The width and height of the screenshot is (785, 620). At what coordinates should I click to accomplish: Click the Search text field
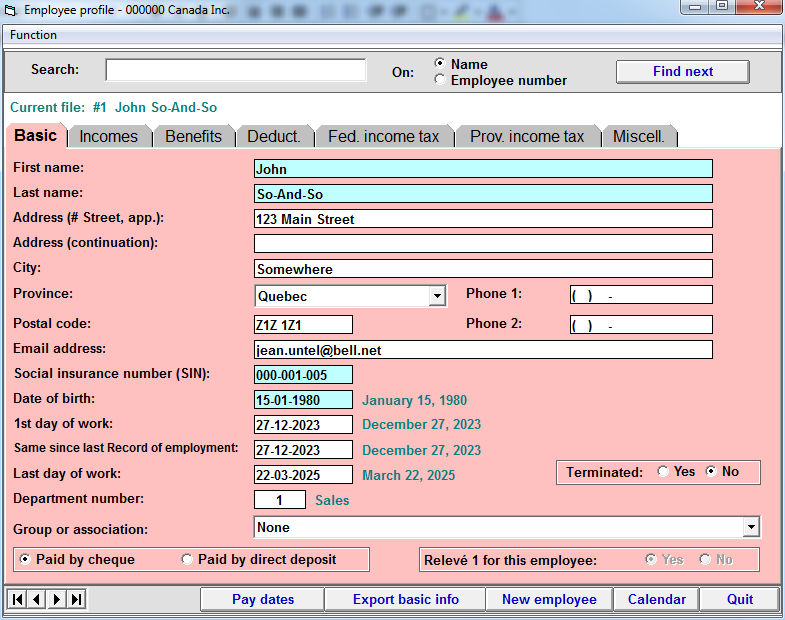coord(236,70)
